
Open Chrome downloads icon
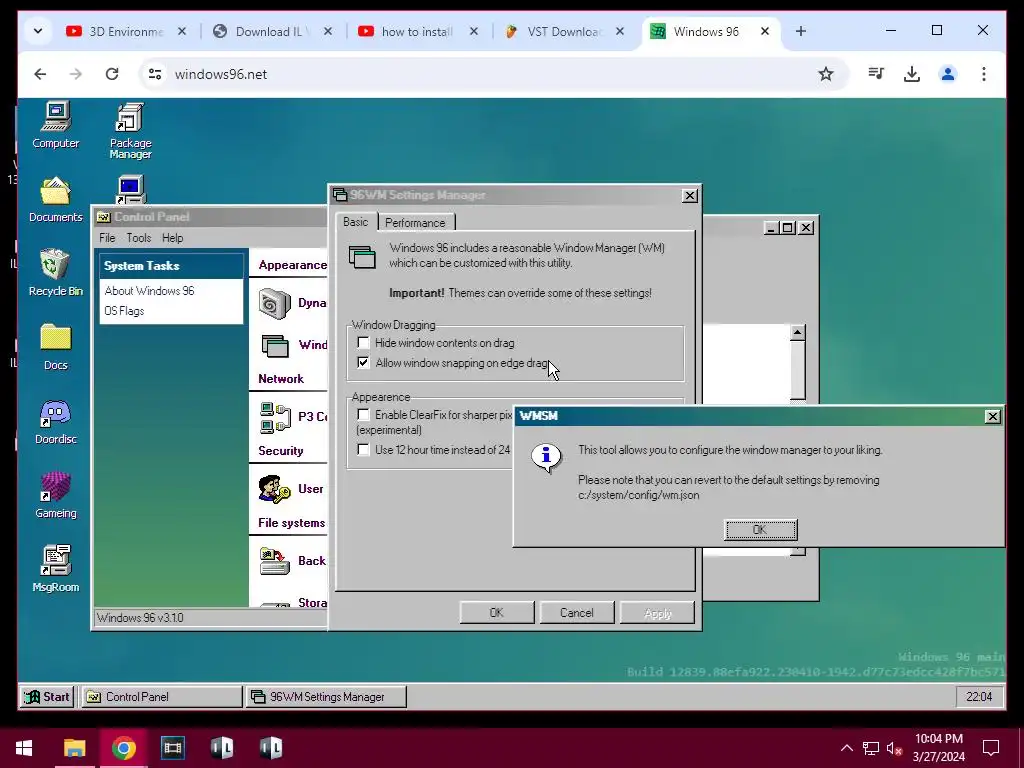point(912,74)
